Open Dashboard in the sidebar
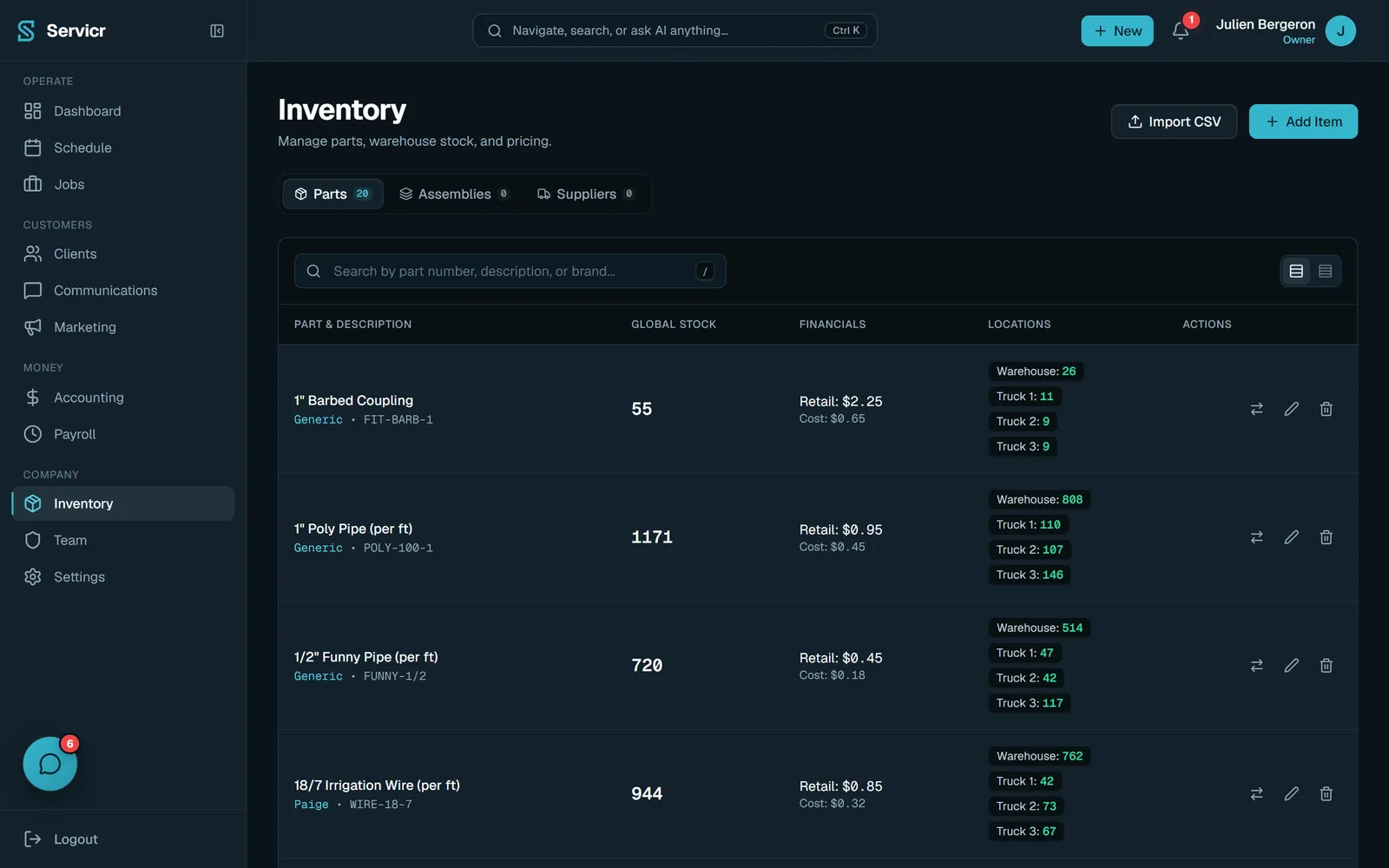Image resolution: width=1389 pixels, height=868 pixels. click(x=122, y=111)
